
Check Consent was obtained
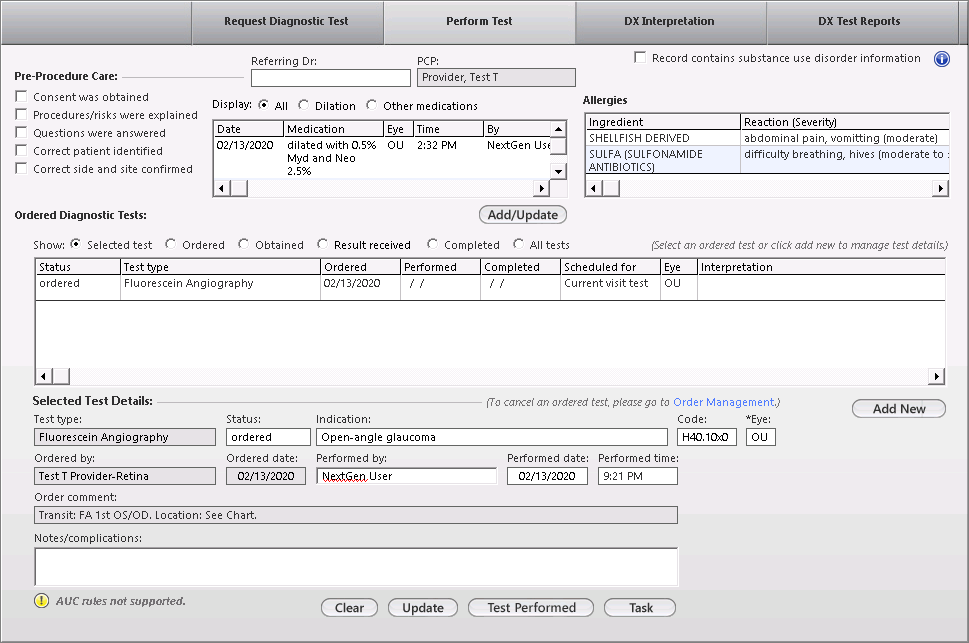[22, 96]
